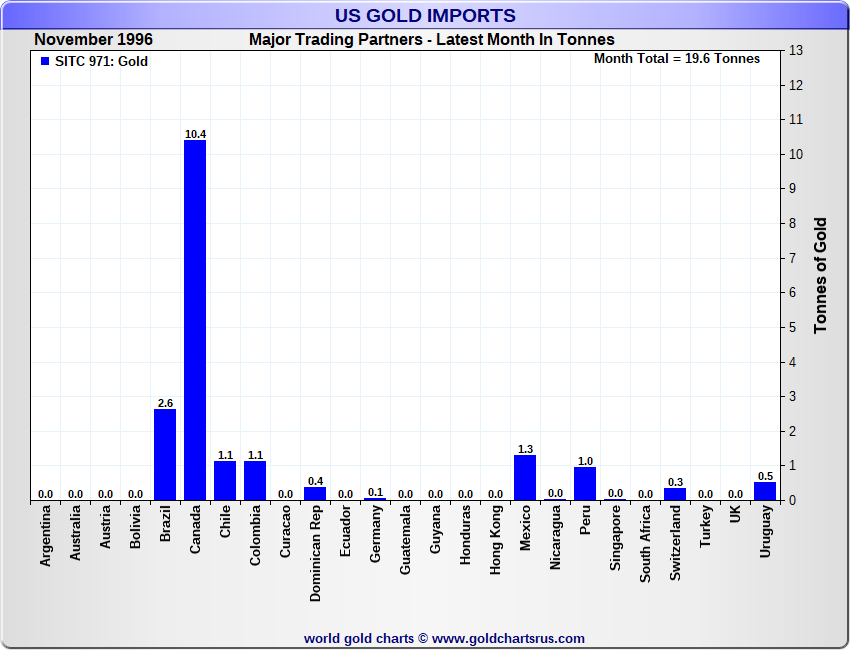Select the Peru bar labeled 1.0
Screen dimensions: 850x650
[x=585, y=483]
